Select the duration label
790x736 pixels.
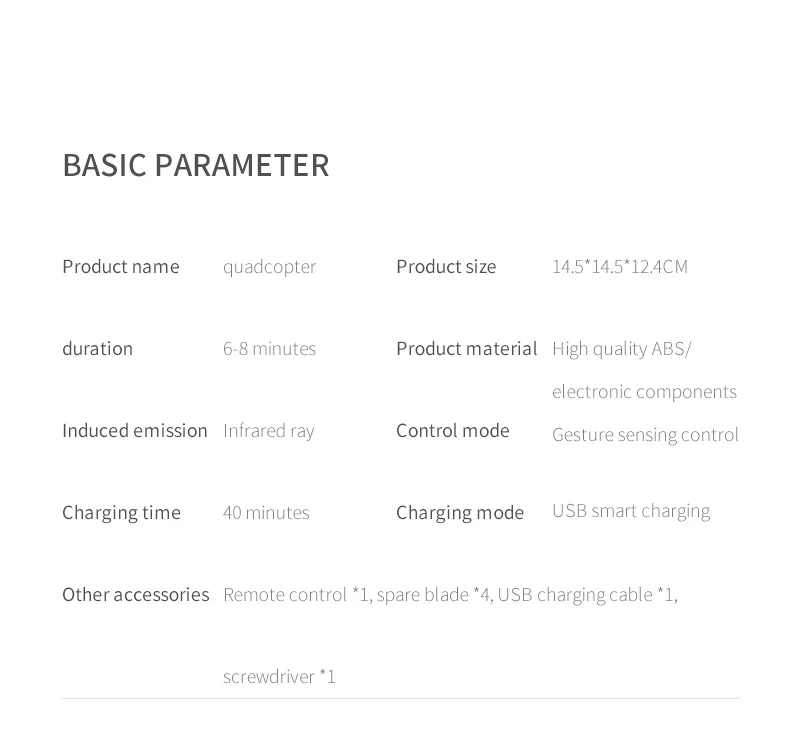pos(98,349)
